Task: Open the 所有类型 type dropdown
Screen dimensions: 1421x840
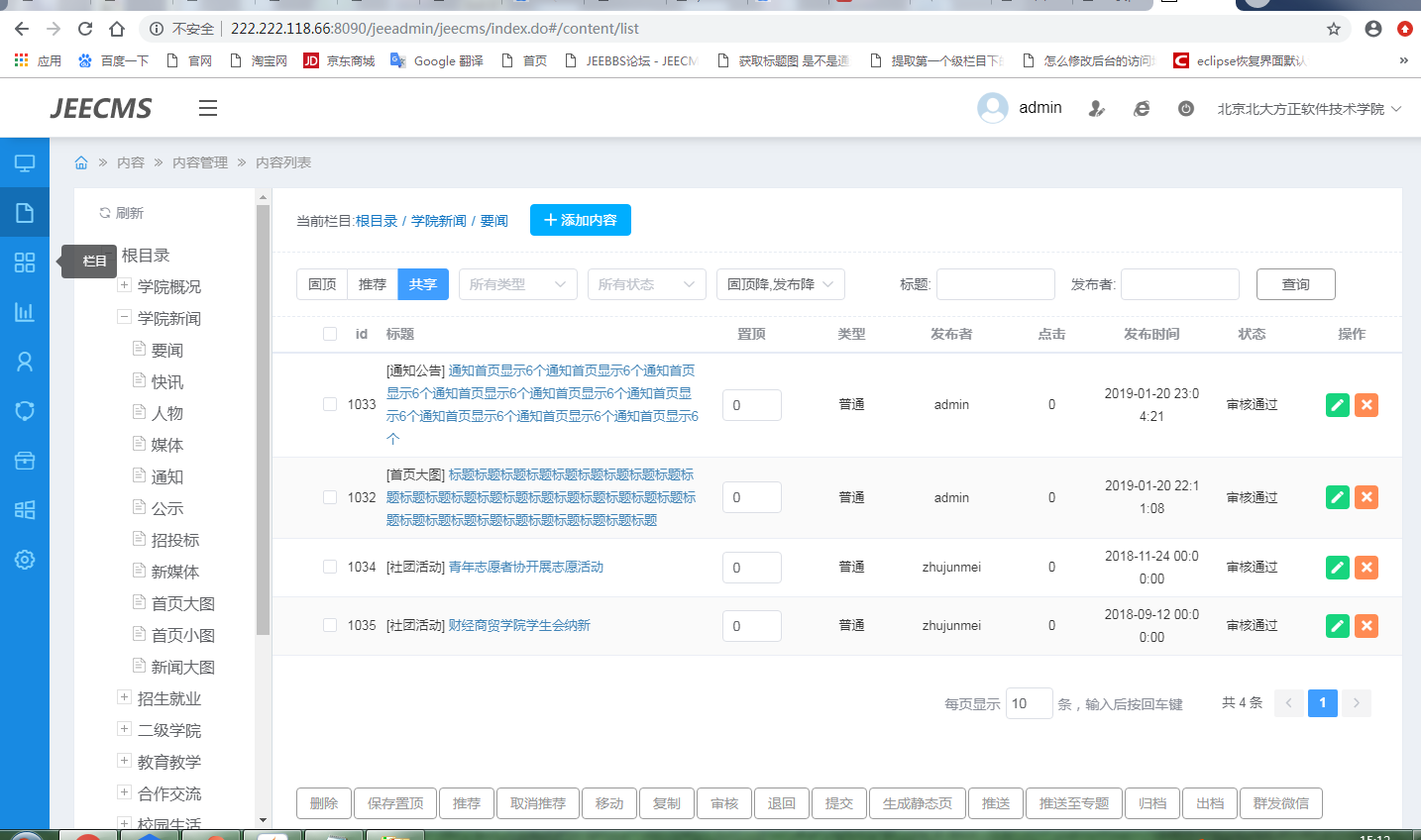Action: pyautogui.click(x=517, y=284)
